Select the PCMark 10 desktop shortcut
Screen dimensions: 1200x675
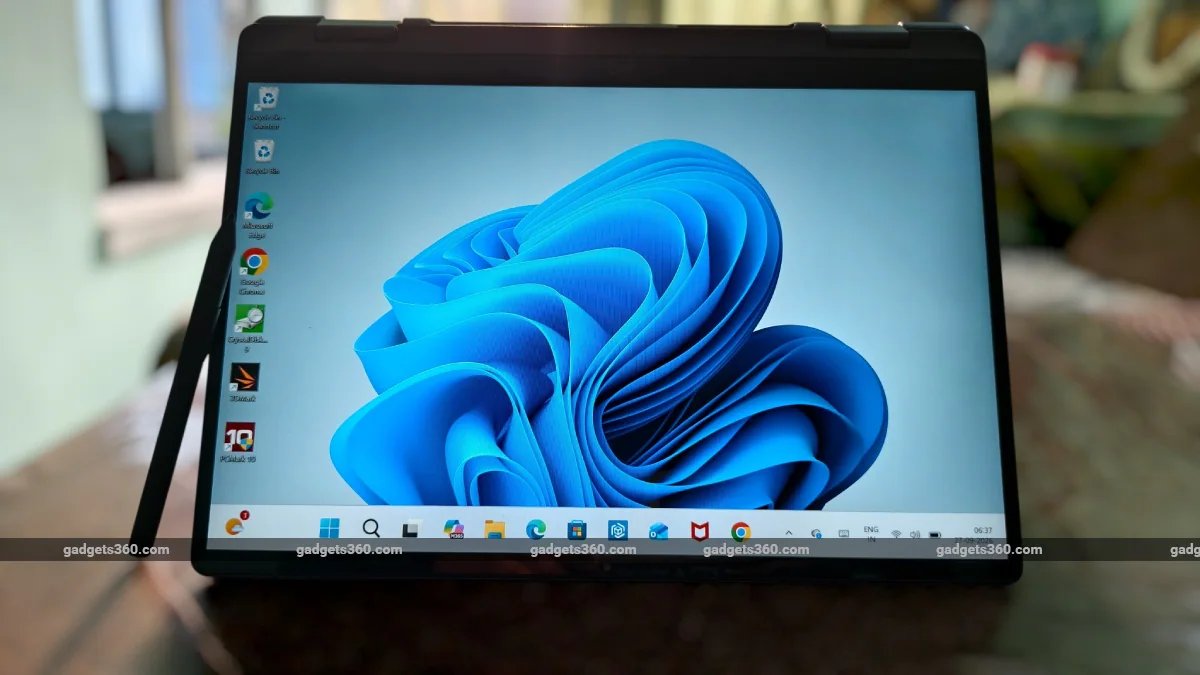pyautogui.click(x=239, y=443)
